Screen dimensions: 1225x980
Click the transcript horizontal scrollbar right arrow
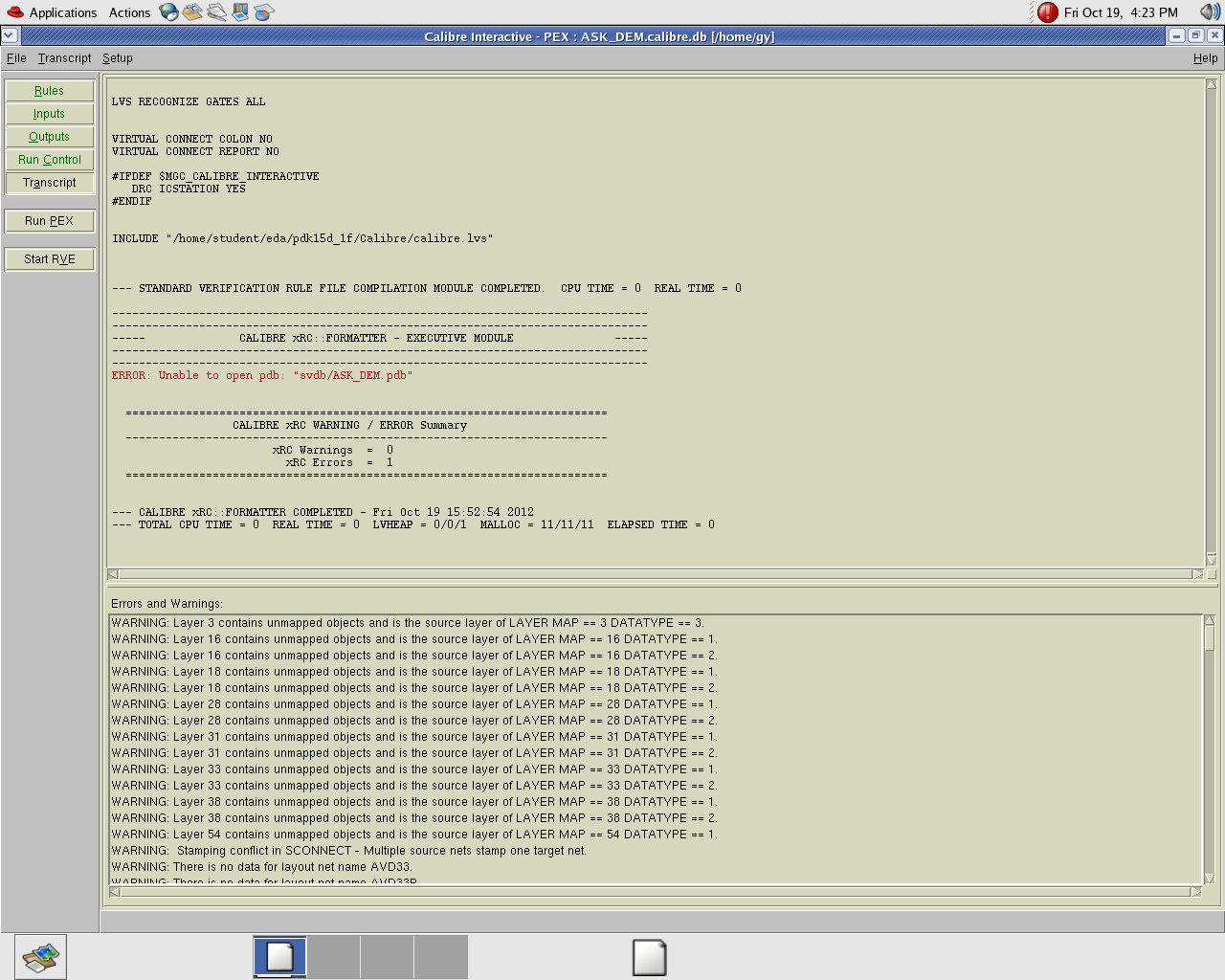[1197, 574]
